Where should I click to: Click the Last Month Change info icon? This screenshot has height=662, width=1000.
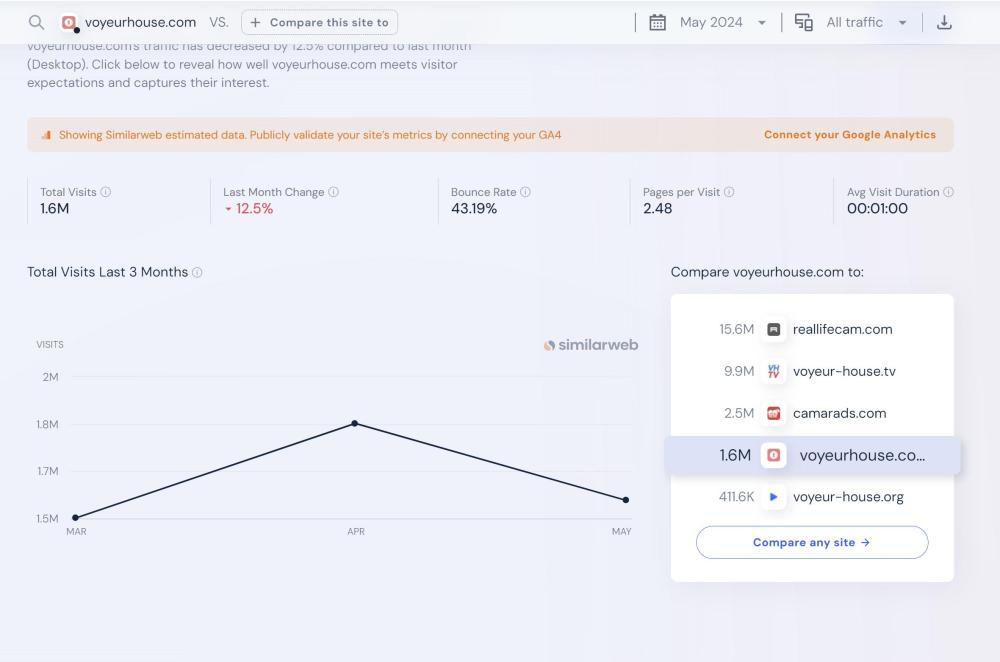(334, 192)
